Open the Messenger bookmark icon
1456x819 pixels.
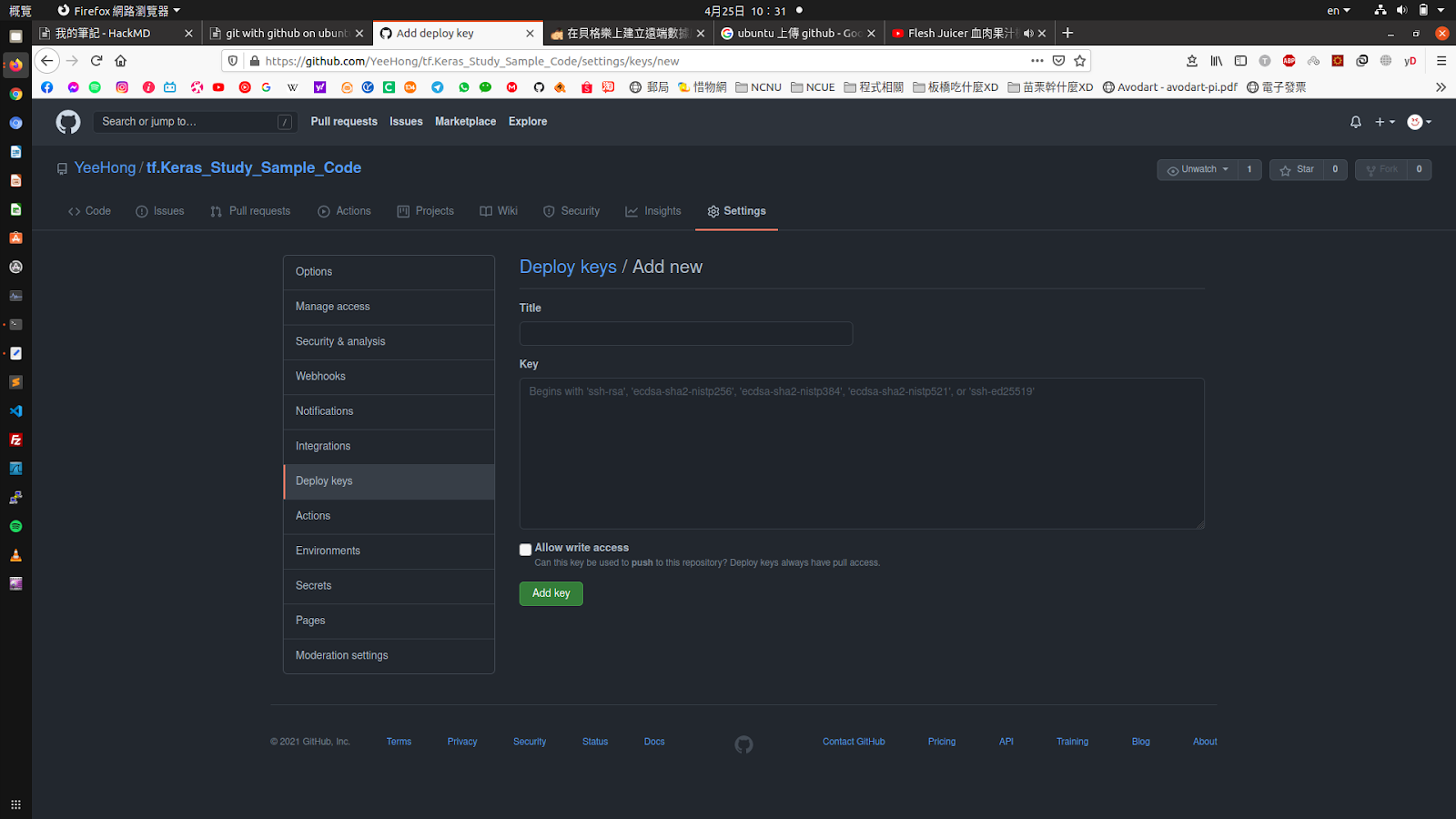[x=73, y=87]
